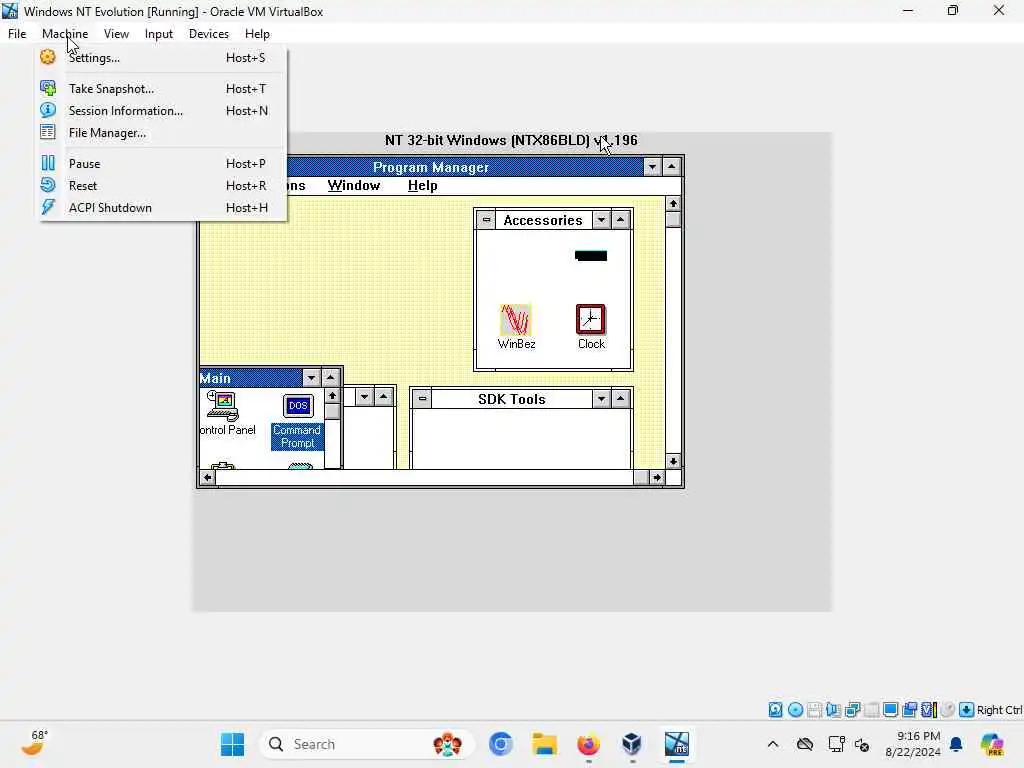Open Program Manager Window menu

tap(354, 185)
